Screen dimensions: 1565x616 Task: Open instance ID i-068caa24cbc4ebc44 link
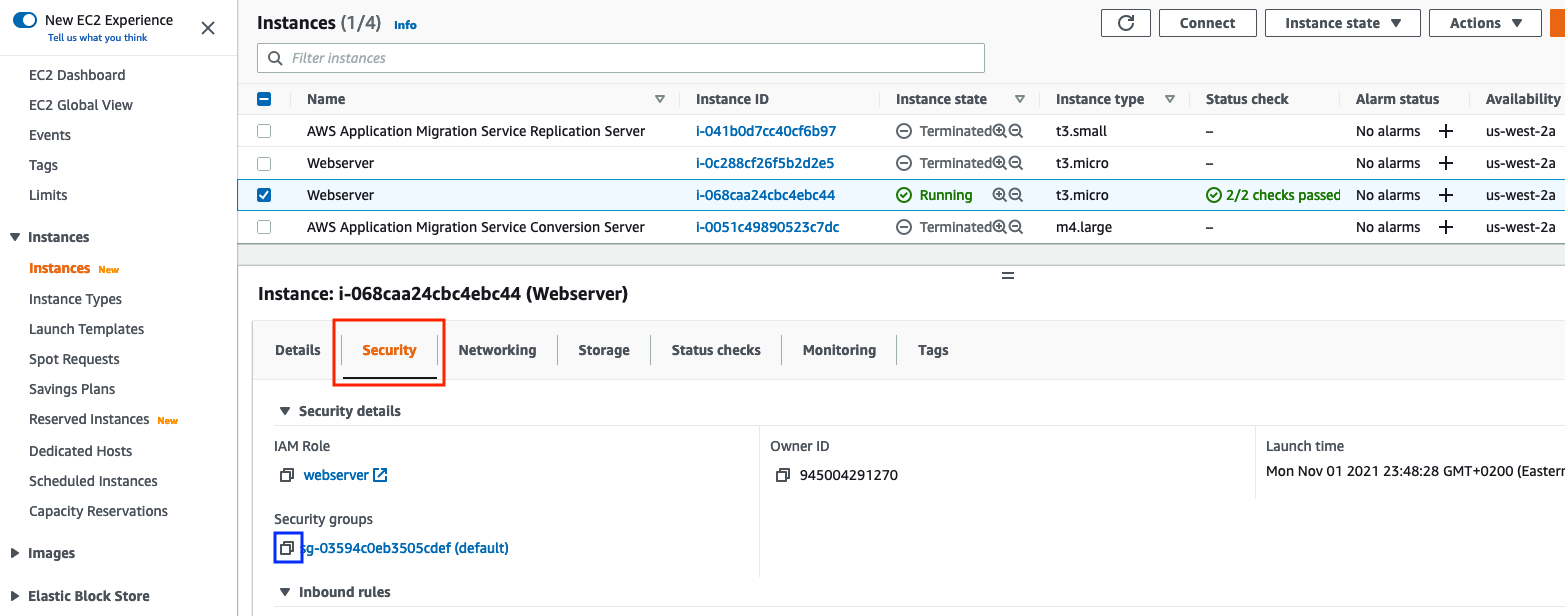(766, 195)
